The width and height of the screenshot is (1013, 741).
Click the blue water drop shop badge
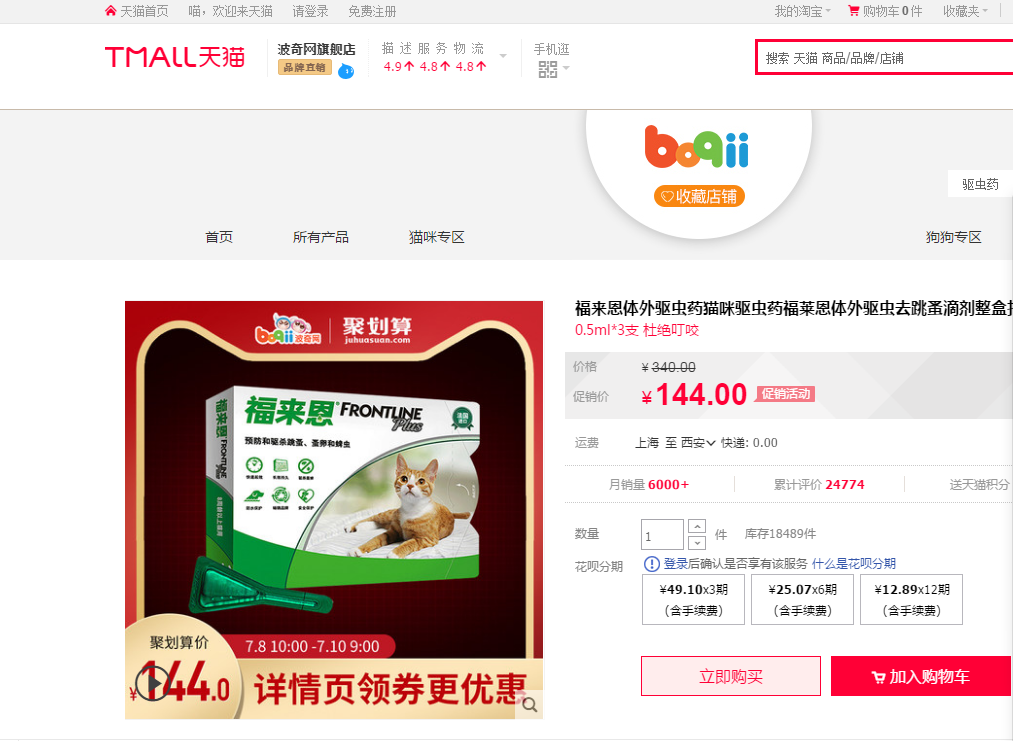(x=346, y=70)
